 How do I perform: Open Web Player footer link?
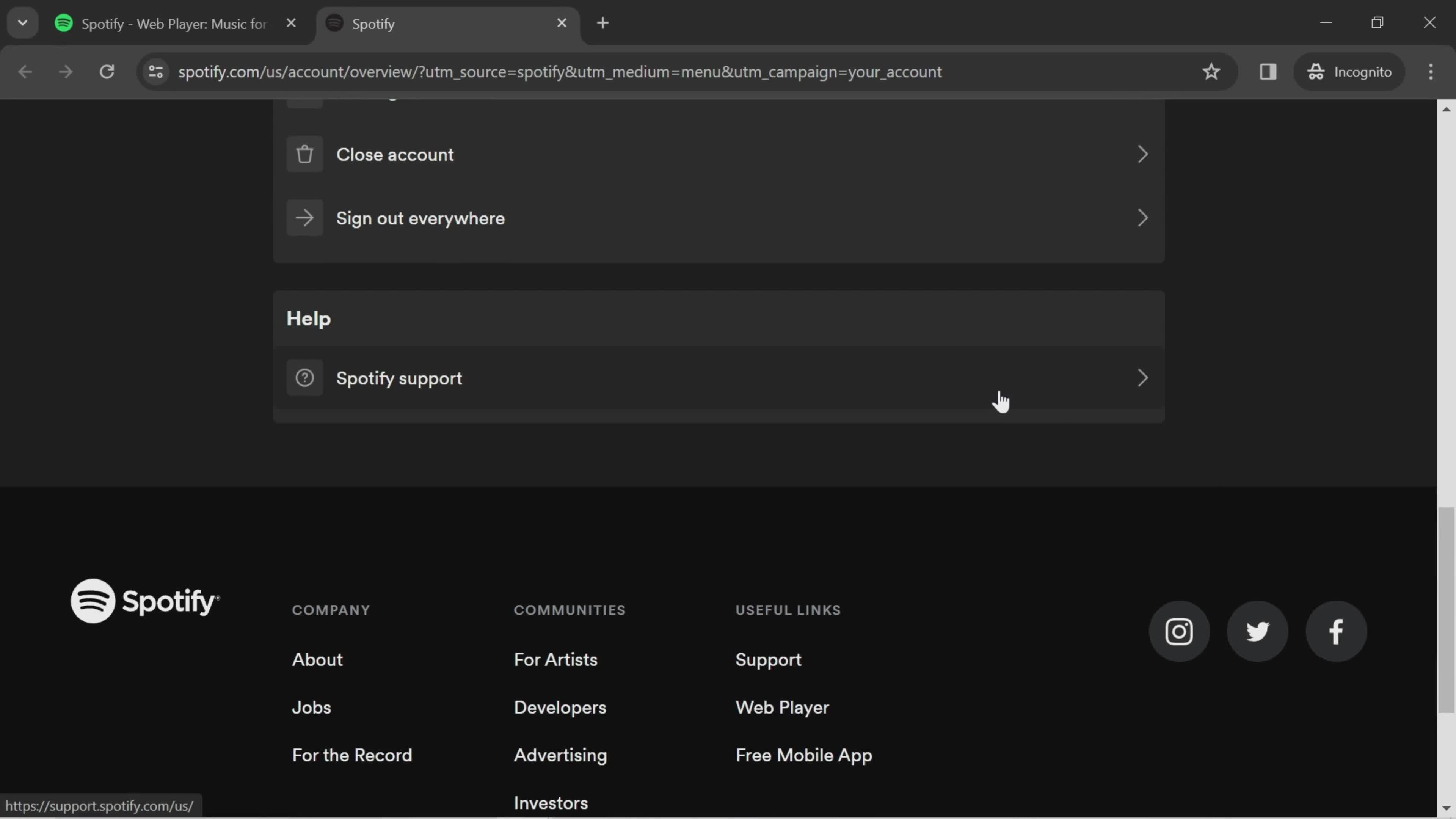(x=782, y=708)
